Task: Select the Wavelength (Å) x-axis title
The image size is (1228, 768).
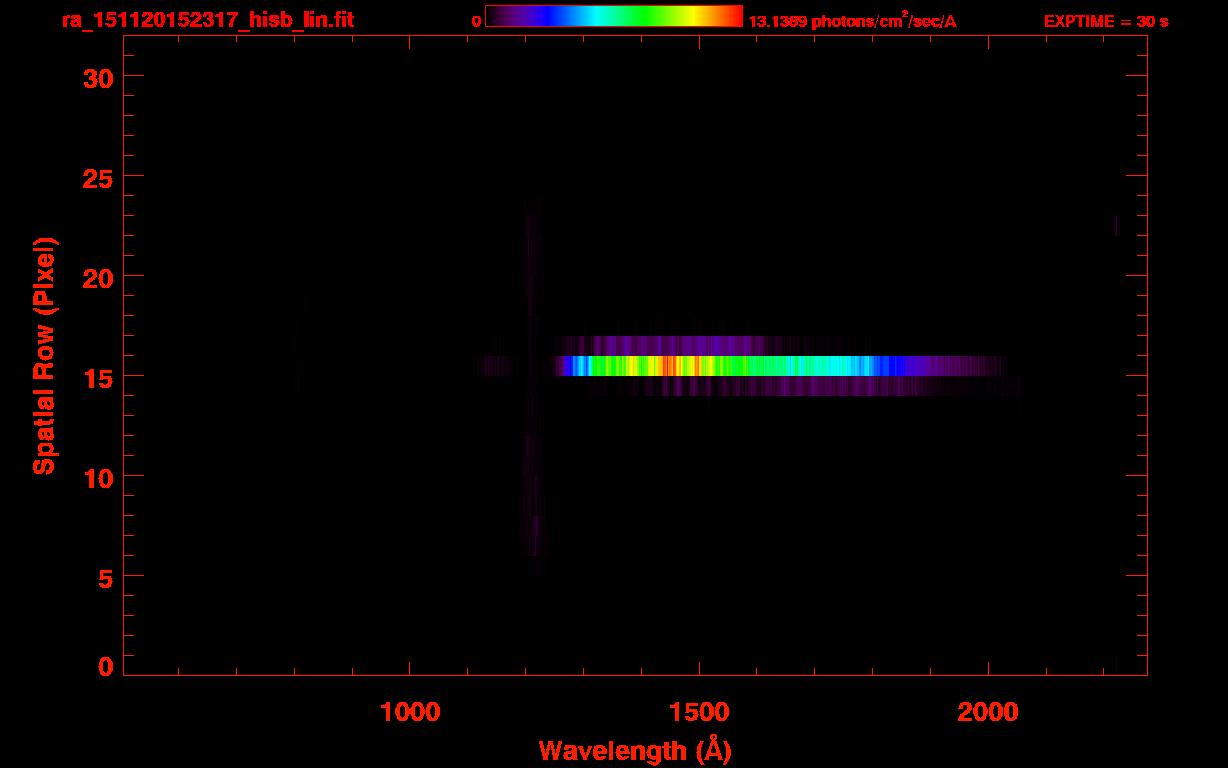Action: (x=635, y=750)
